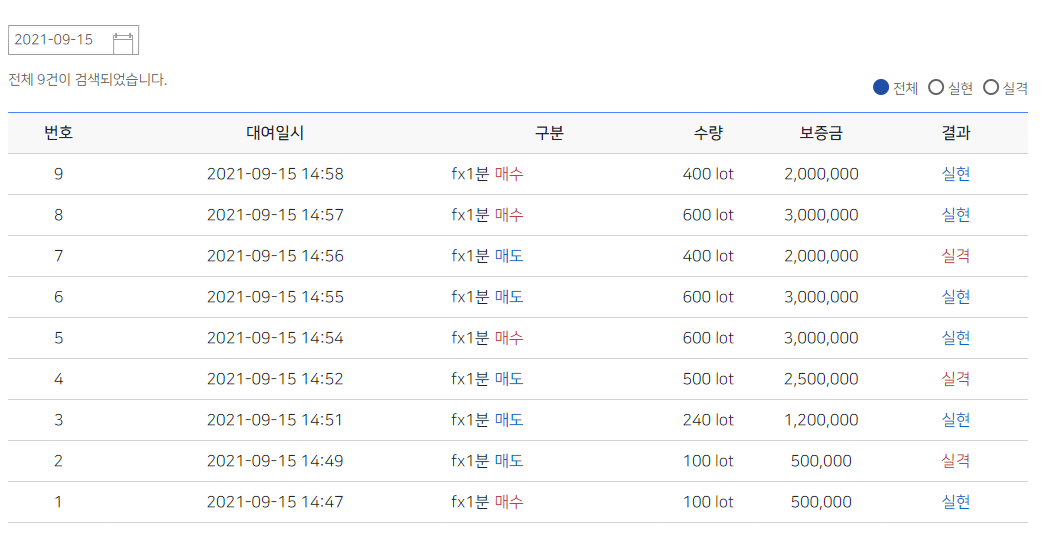
Task: Click the 구분 column header
Action: coord(549,133)
